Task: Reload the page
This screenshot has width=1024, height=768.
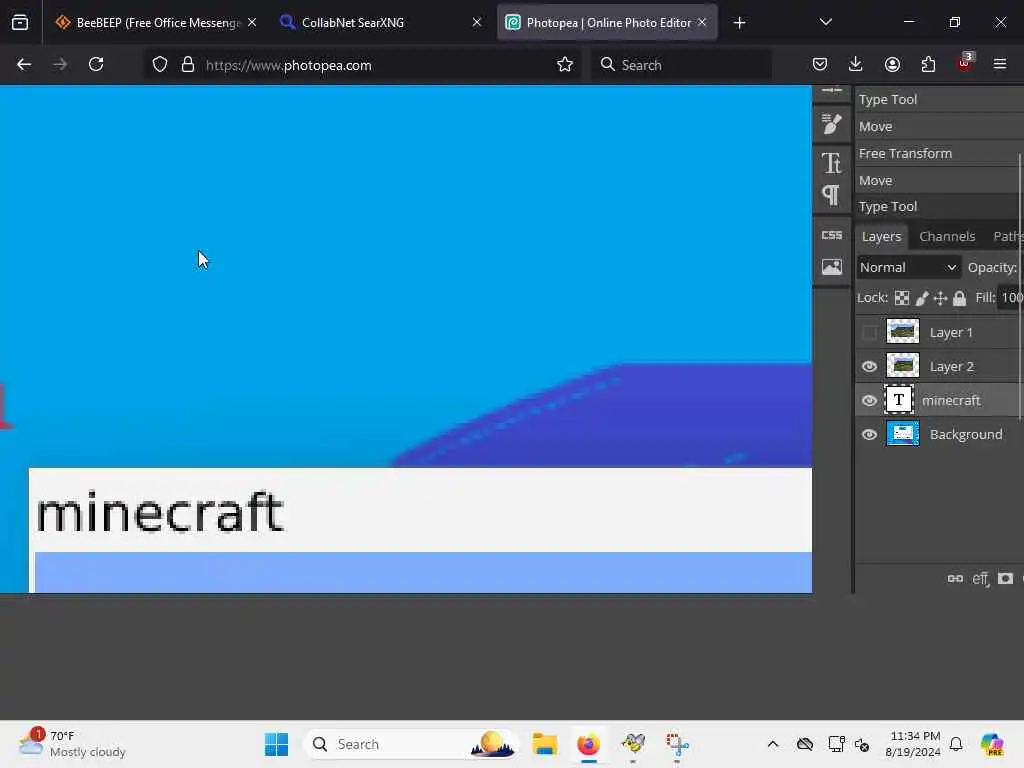Action: pos(96,65)
